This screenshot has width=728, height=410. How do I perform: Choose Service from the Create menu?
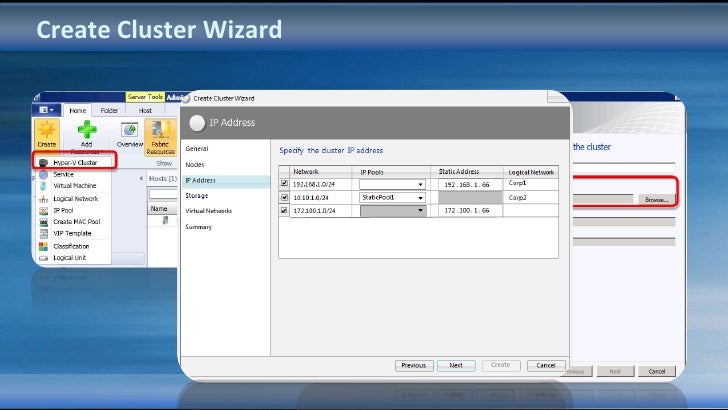(63, 175)
